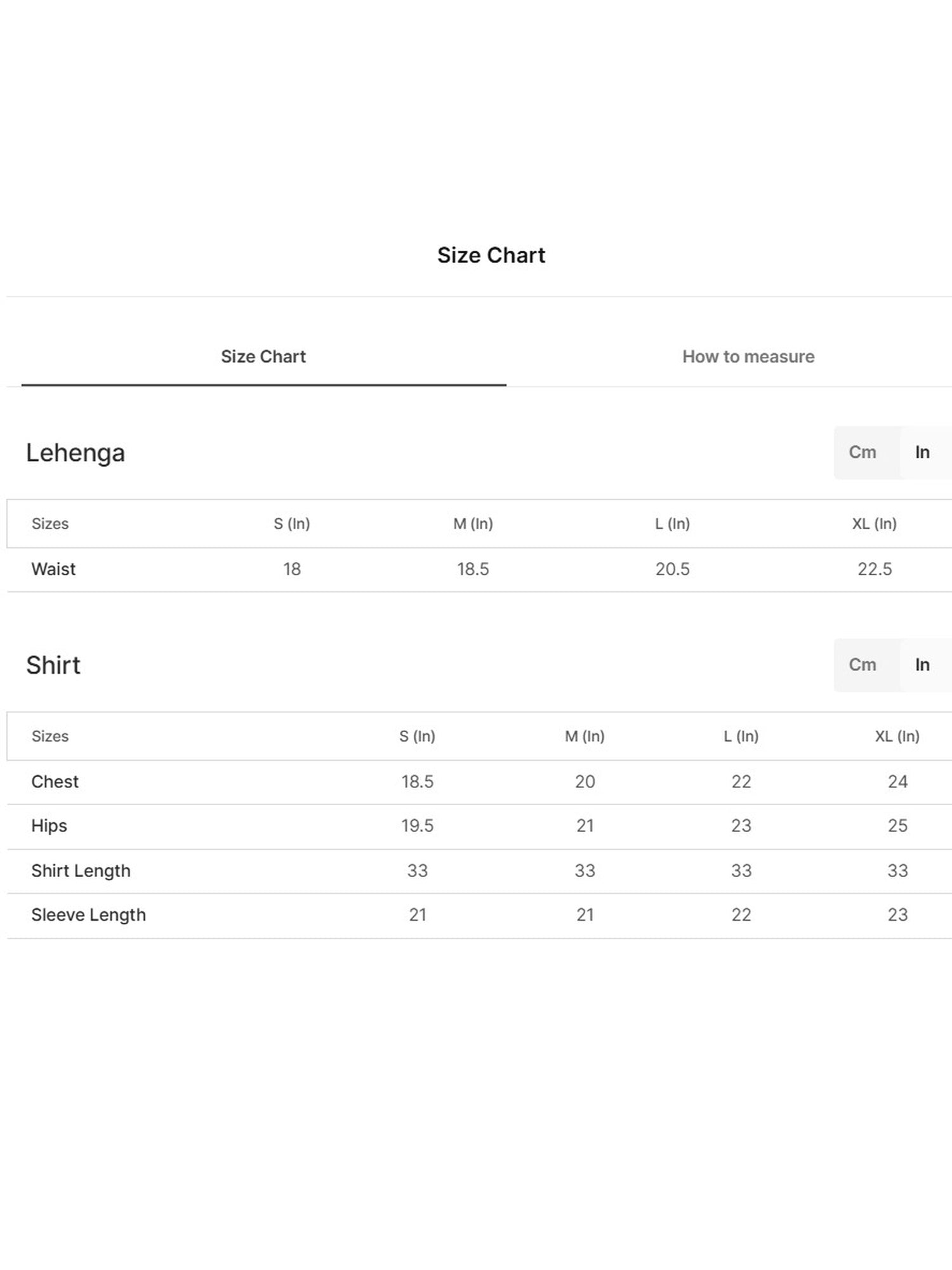The image size is (952, 1270).
Task: Toggle Shirt units to Cm
Action: 863,665
